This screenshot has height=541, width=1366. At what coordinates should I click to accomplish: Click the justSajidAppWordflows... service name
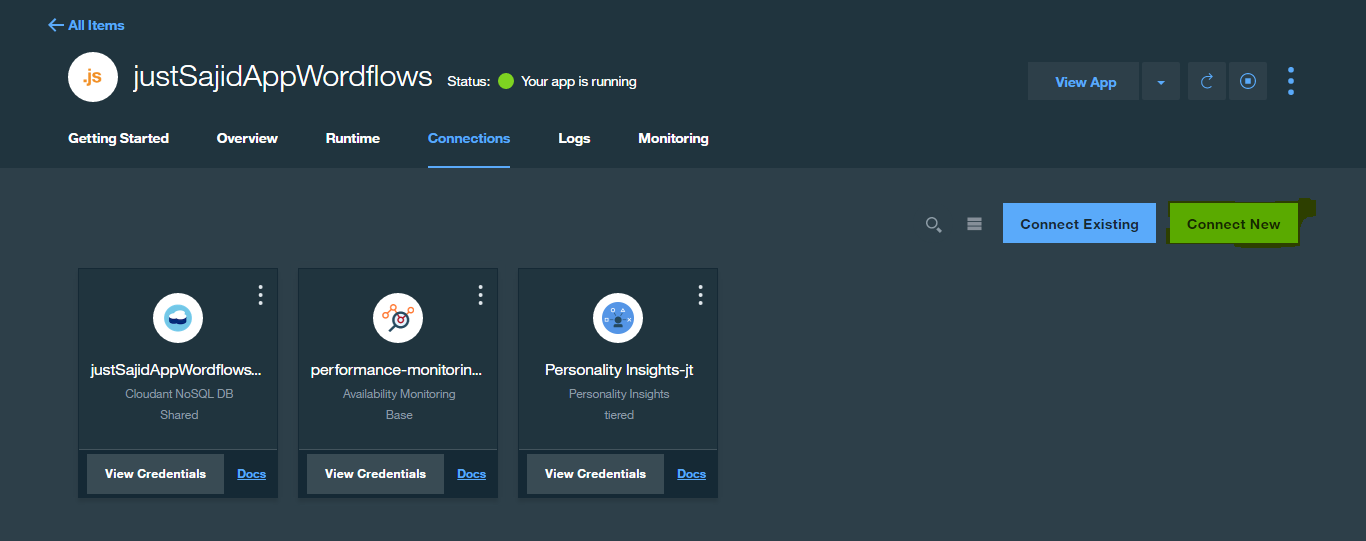click(176, 370)
